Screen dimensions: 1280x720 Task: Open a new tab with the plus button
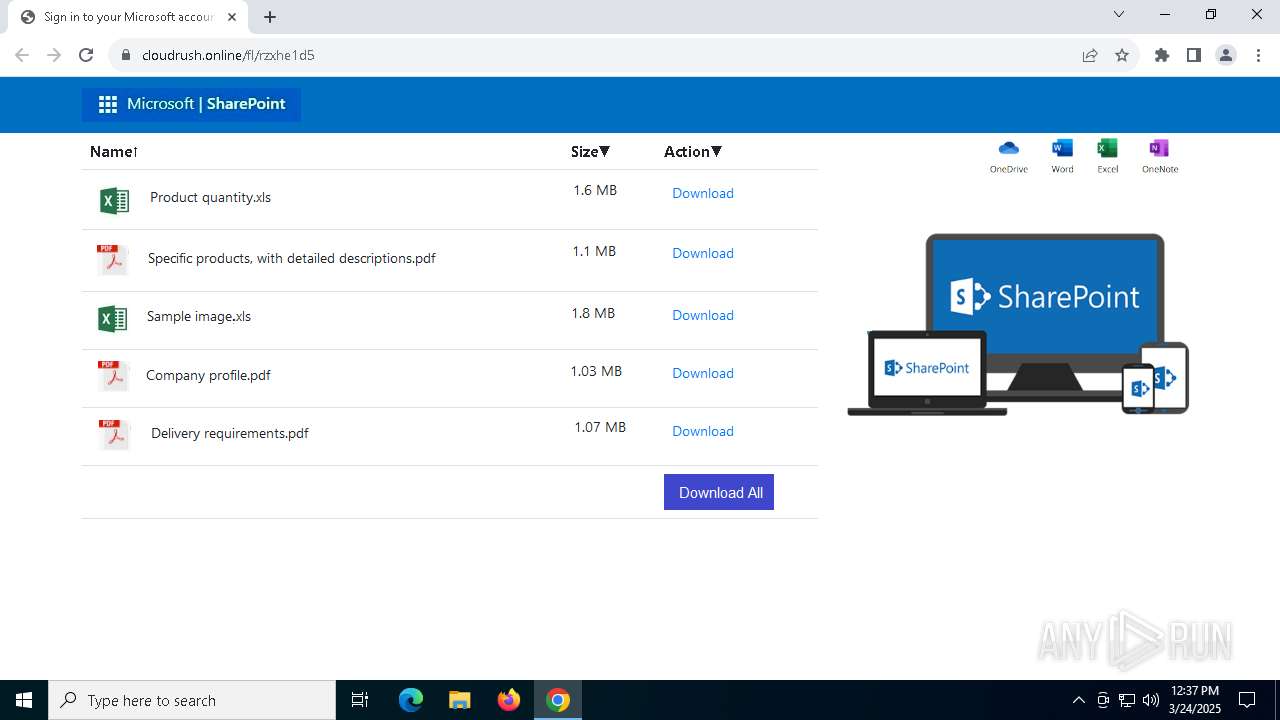[270, 17]
